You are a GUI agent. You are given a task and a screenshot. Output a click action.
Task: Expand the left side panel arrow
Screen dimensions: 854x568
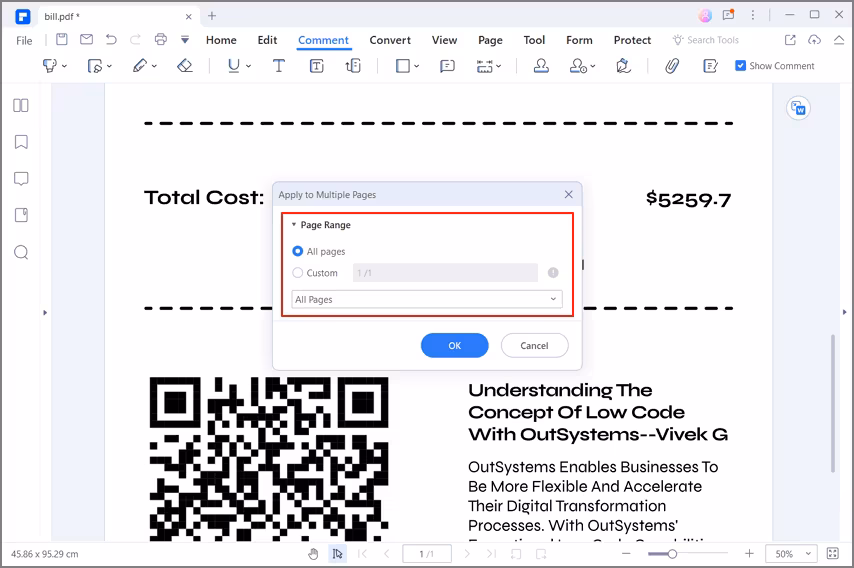tap(45, 313)
